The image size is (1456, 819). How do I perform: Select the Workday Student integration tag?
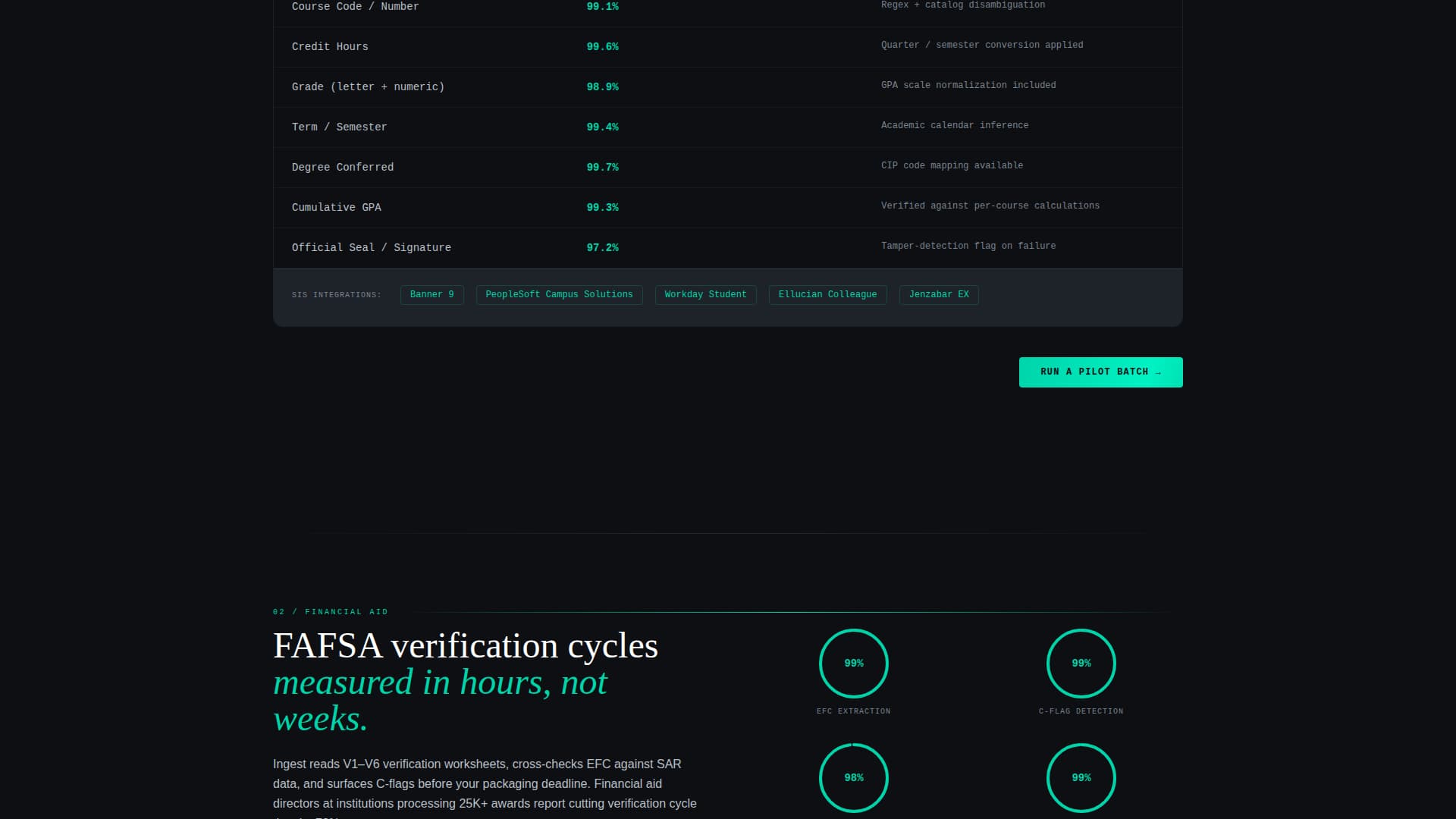click(705, 295)
